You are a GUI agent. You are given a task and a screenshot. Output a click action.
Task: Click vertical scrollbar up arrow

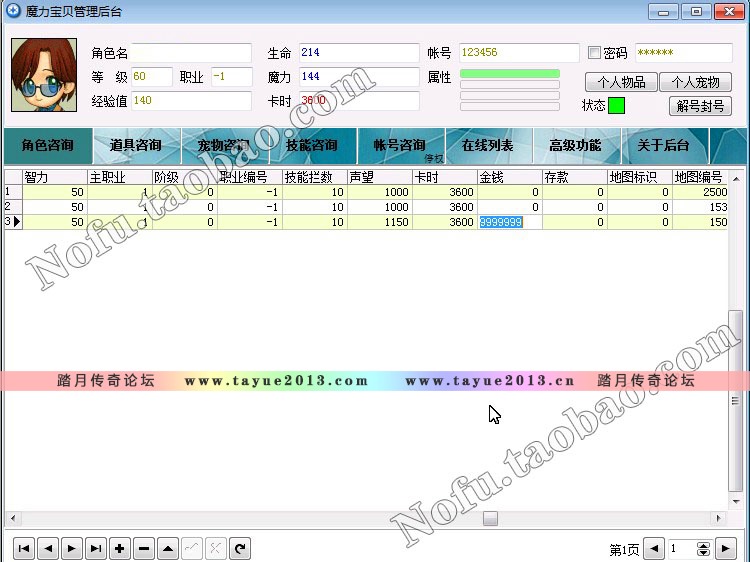pyautogui.click(x=736, y=179)
